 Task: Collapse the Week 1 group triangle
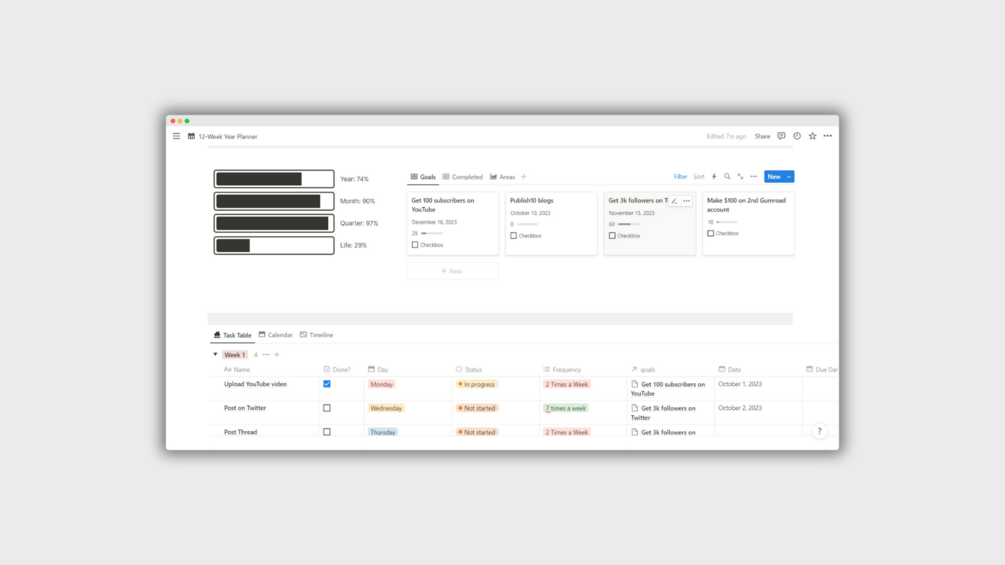215,354
